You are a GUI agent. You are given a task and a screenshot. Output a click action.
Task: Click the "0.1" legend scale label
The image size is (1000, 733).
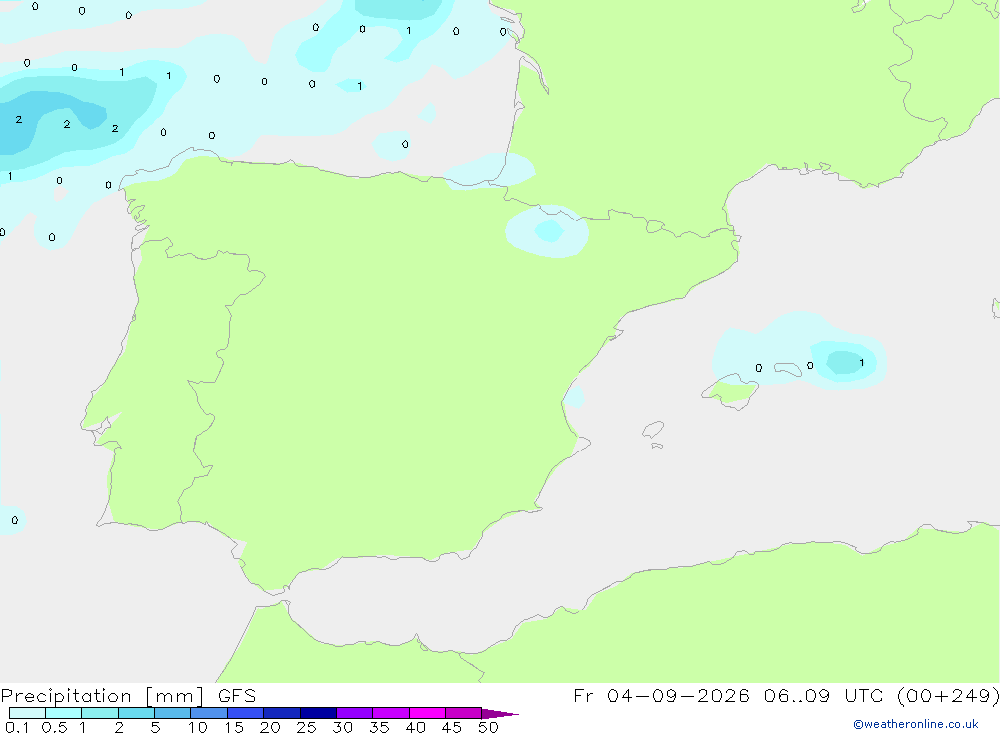point(17,727)
